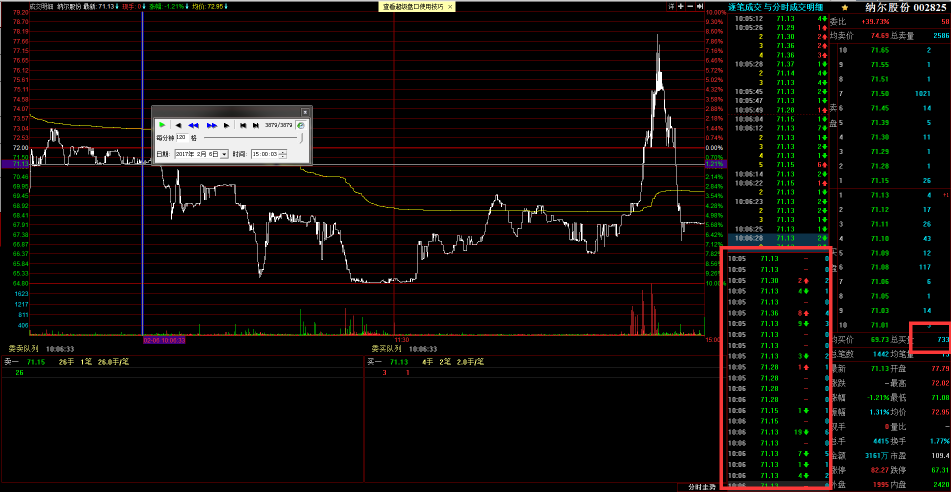Click the time spinner arrows beside 15:00:03
The width and height of the screenshot is (951, 492).
click(282, 154)
